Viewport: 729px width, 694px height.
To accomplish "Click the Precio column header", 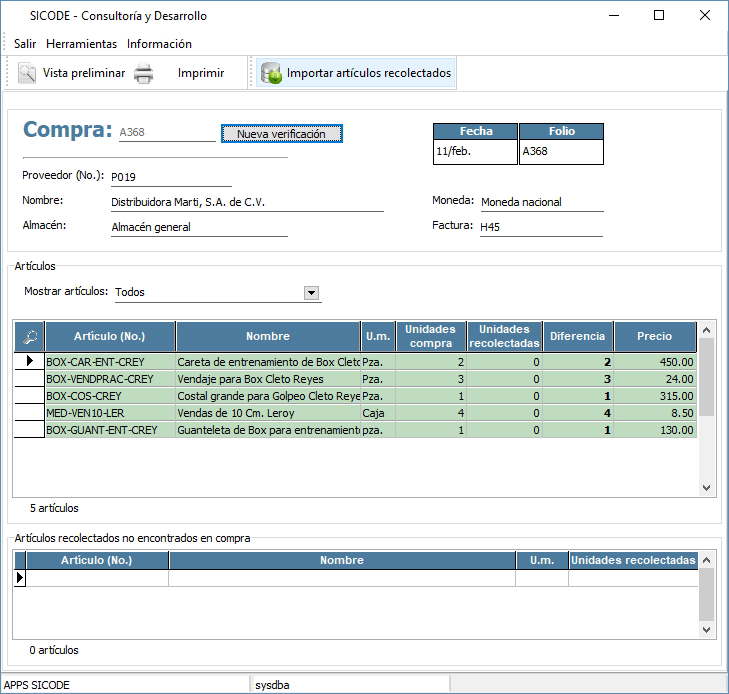I will tap(654, 336).
